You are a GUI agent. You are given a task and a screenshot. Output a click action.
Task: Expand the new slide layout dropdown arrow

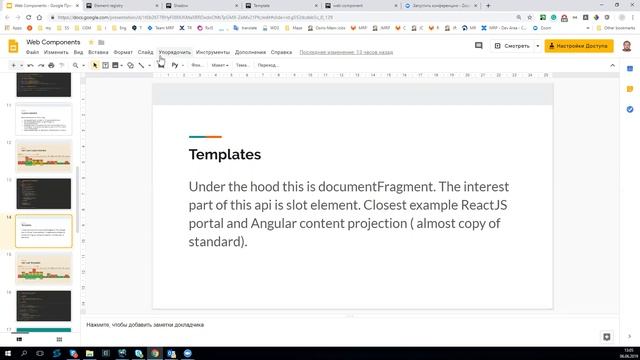click(x=21, y=65)
